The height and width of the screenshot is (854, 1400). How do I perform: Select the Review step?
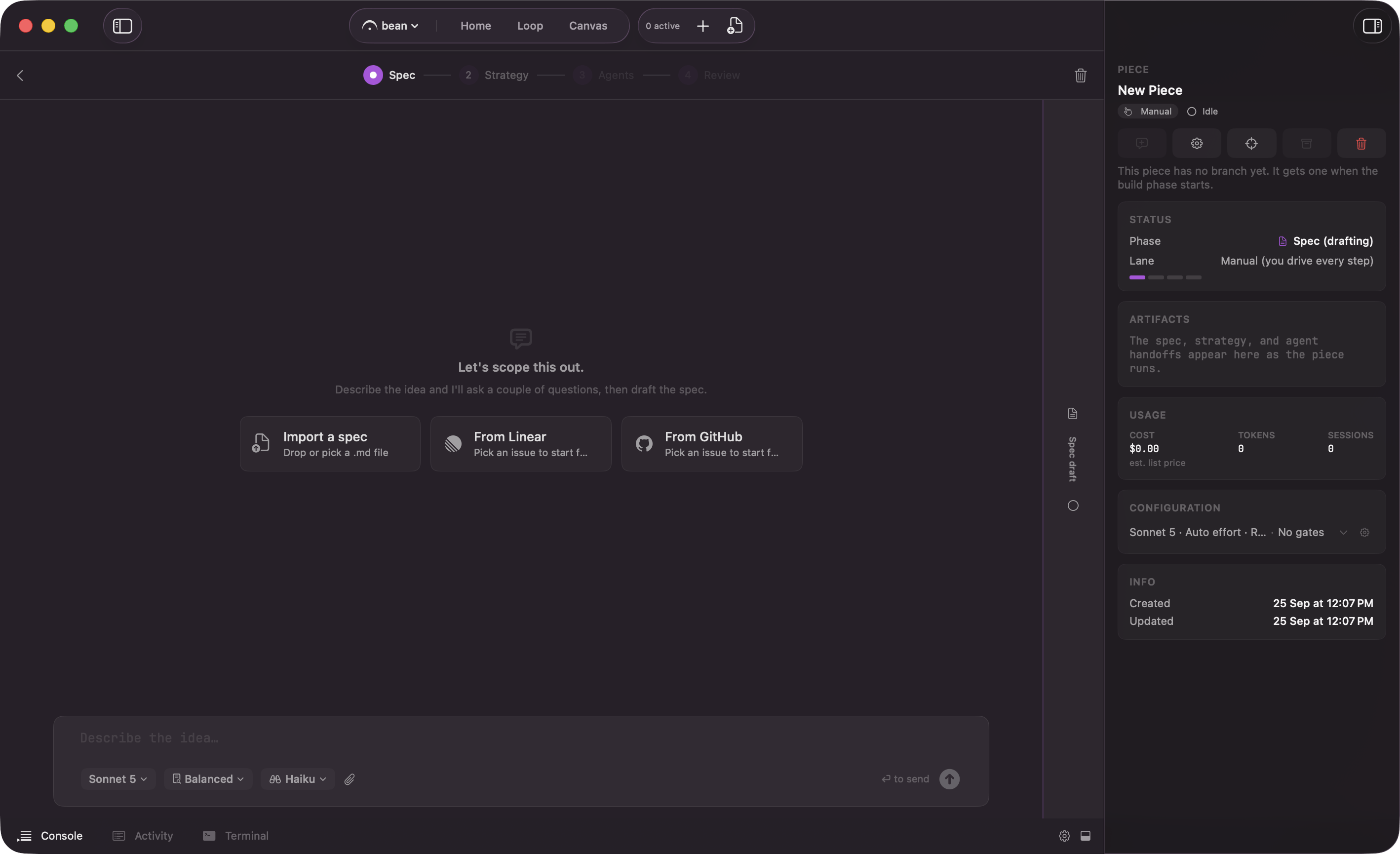(x=709, y=75)
